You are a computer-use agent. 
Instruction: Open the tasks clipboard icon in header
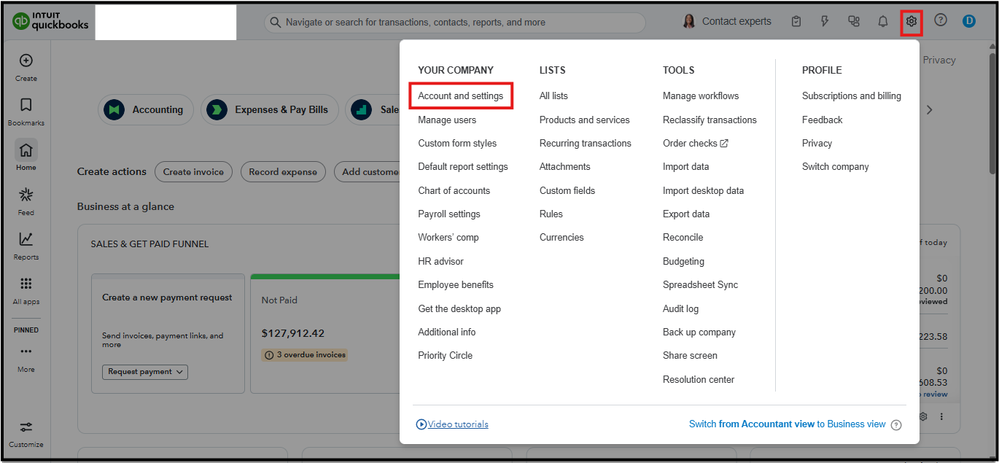[796, 21]
